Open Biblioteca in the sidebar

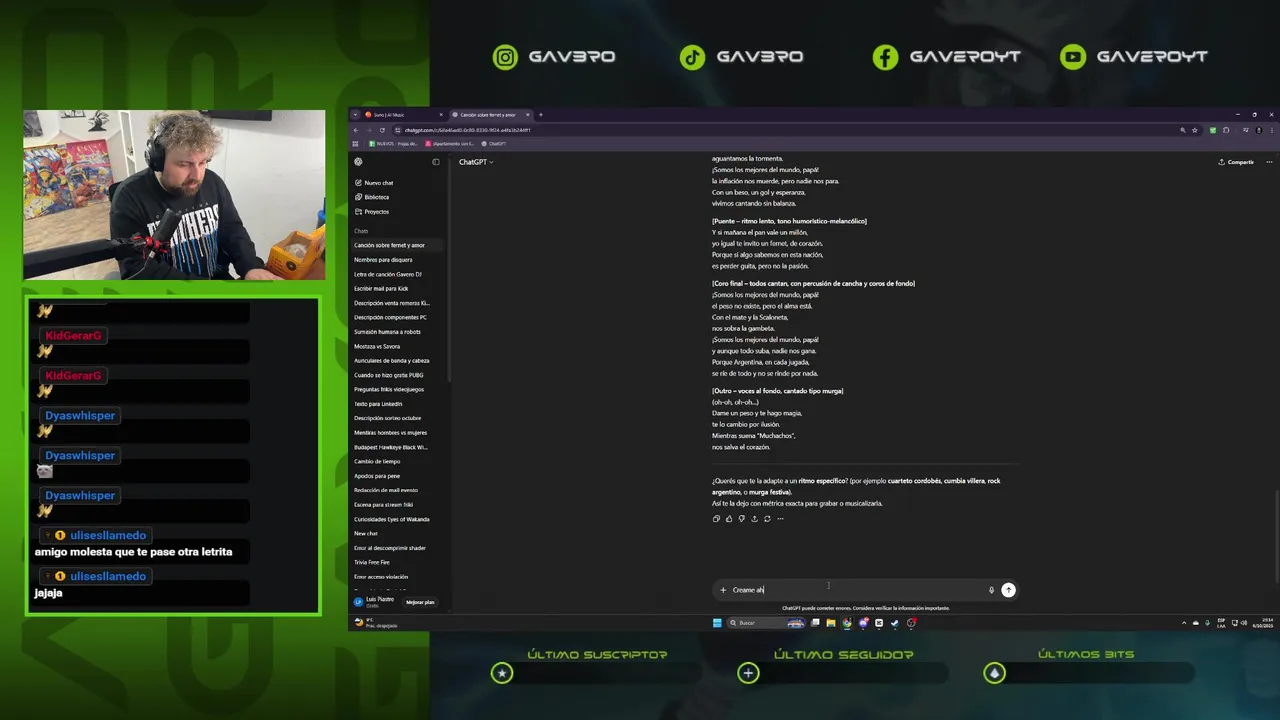(372, 197)
